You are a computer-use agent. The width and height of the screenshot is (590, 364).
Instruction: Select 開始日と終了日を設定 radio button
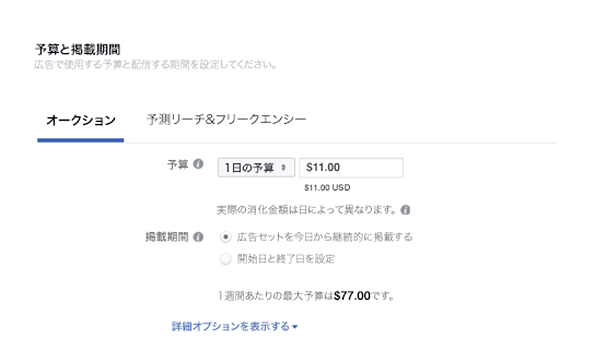tap(225, 259)
